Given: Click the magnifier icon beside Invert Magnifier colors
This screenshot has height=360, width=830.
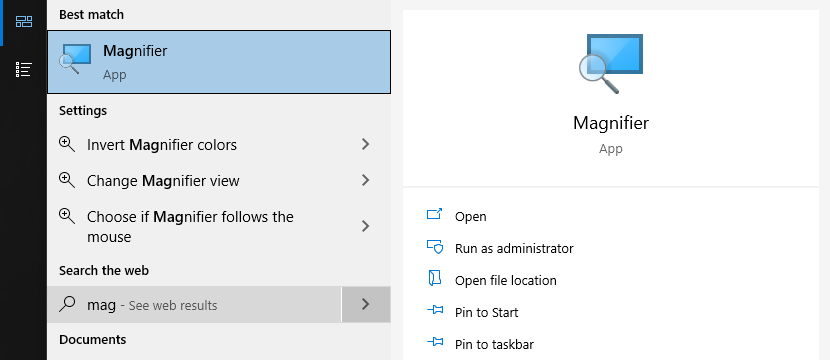Looking at the screenshot, I should [67, 144].
